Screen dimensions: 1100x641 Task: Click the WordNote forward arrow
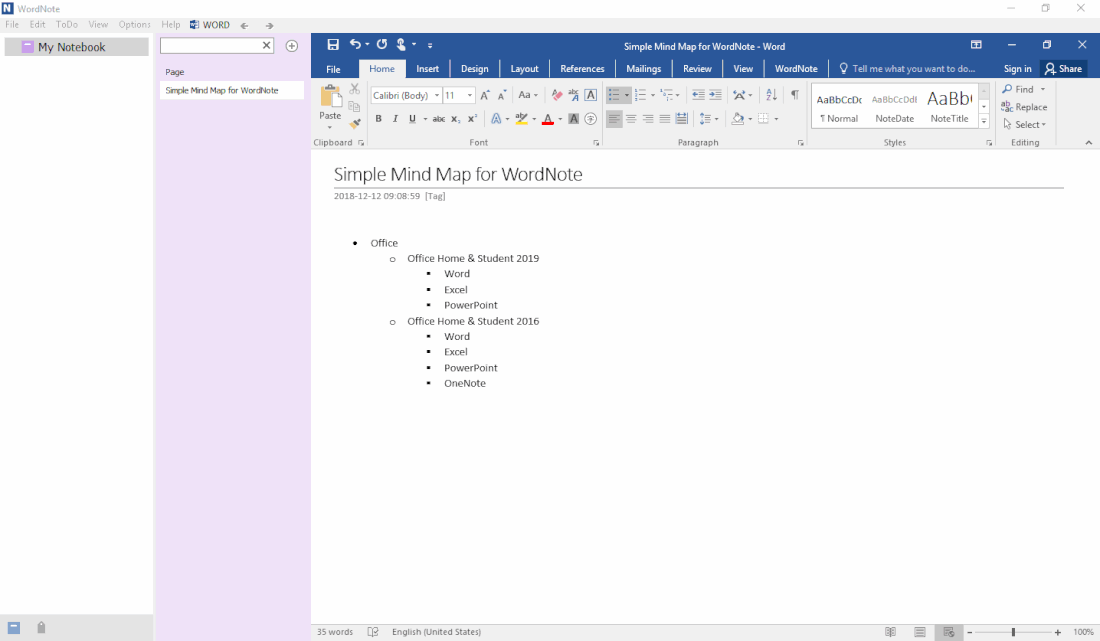tap(269, 25)
